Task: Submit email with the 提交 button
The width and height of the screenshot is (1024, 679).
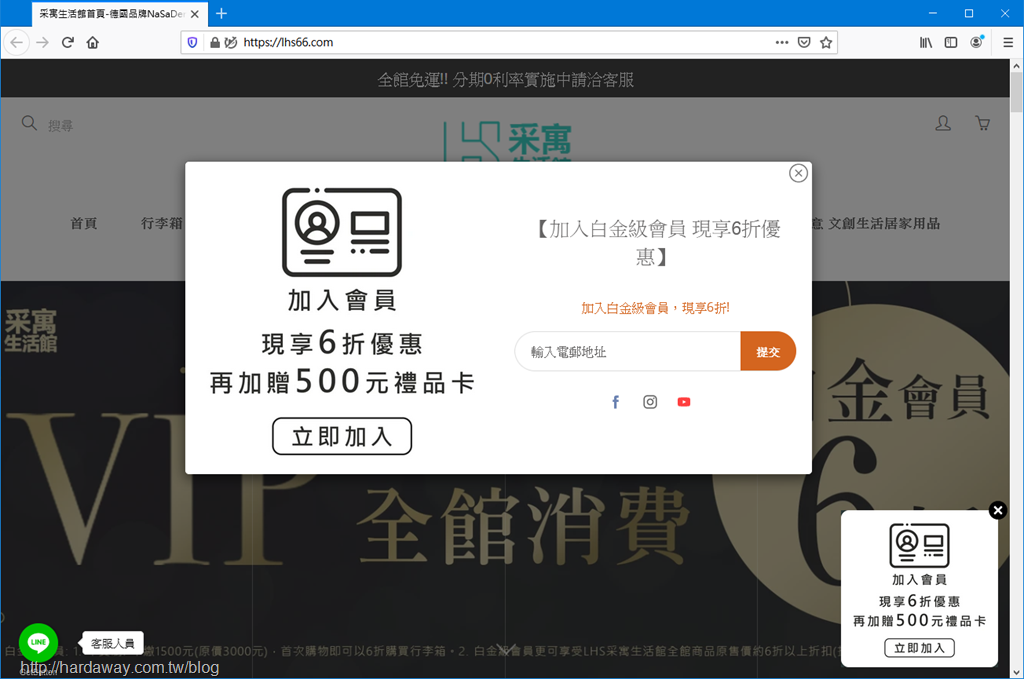Action: coord(768,351)
